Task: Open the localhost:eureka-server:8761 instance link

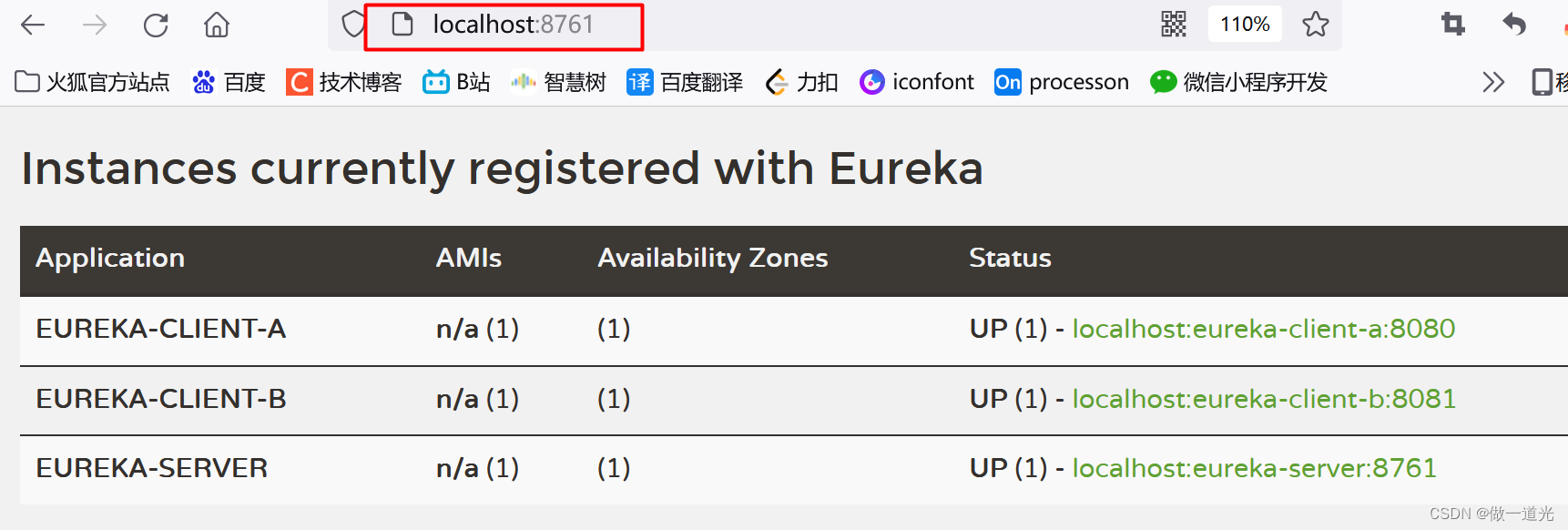Action: [1255, 468]
